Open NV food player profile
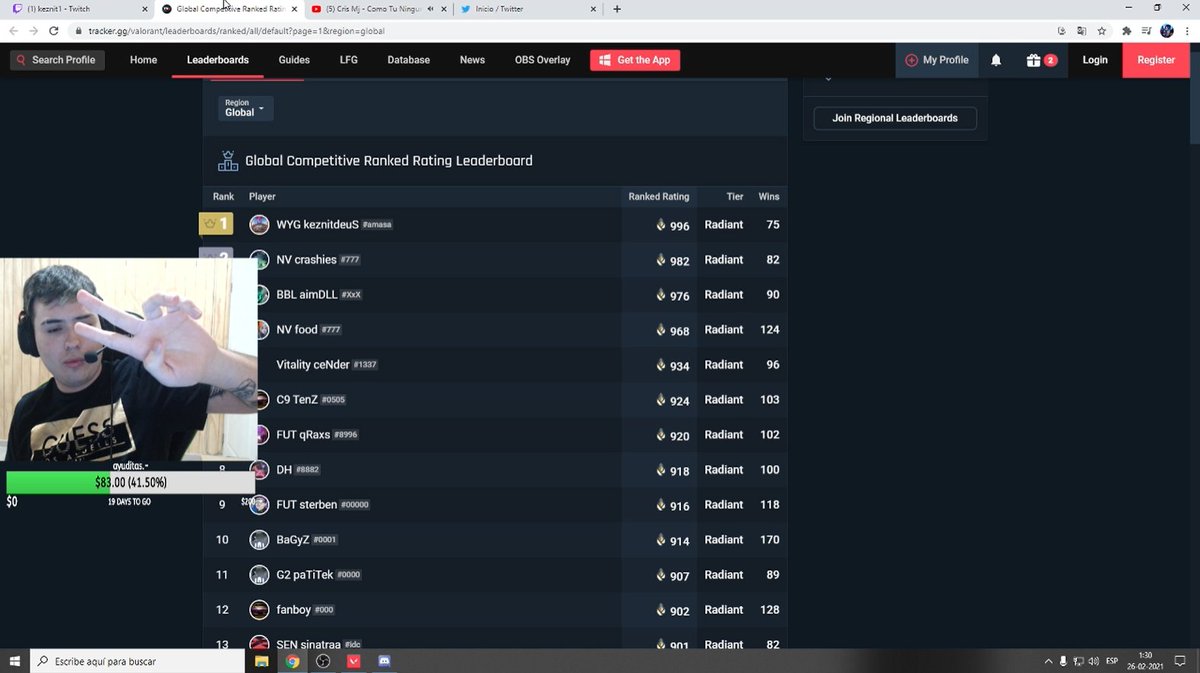The height and width of the screenshot is (673, 1200). coord(296,330)
